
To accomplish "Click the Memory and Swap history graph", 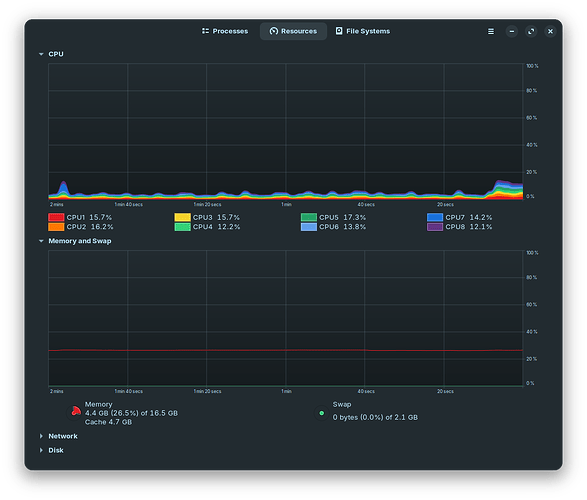I will click(x=286, y=318).
